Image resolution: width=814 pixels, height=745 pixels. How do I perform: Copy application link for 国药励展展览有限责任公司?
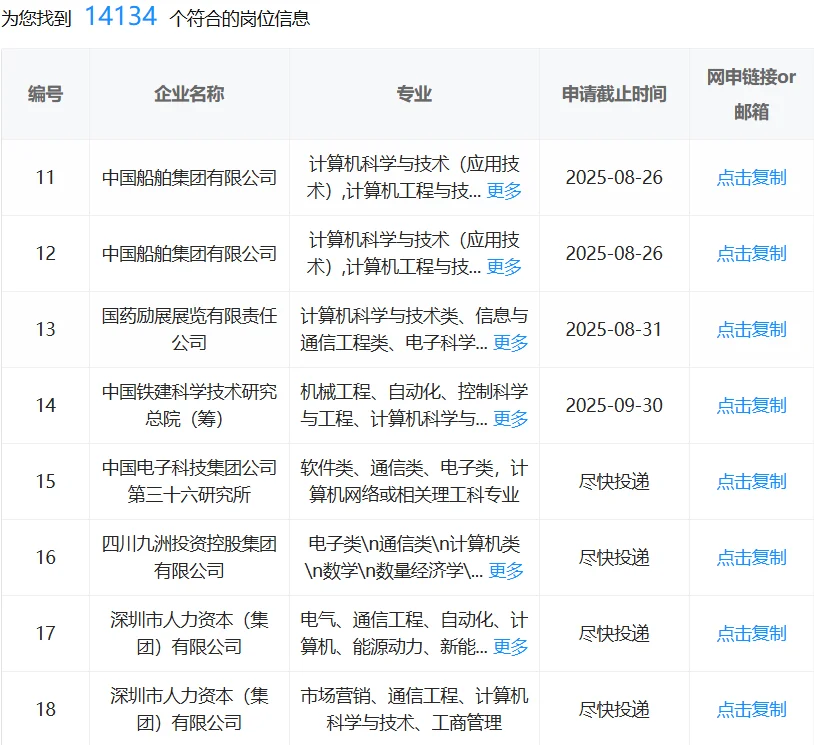pos(751,329)
